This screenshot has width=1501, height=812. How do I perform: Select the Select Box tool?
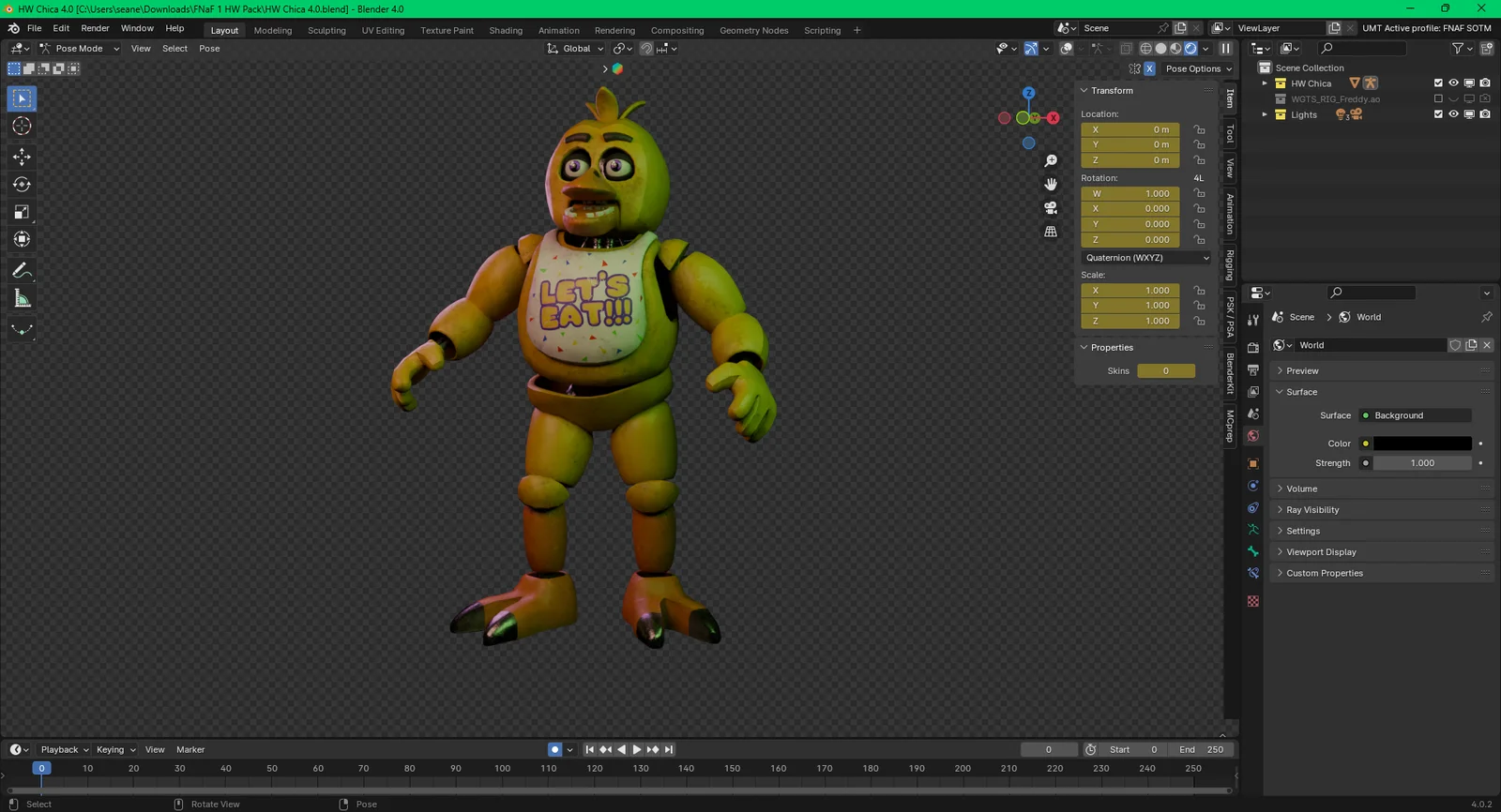click(22, 98)
